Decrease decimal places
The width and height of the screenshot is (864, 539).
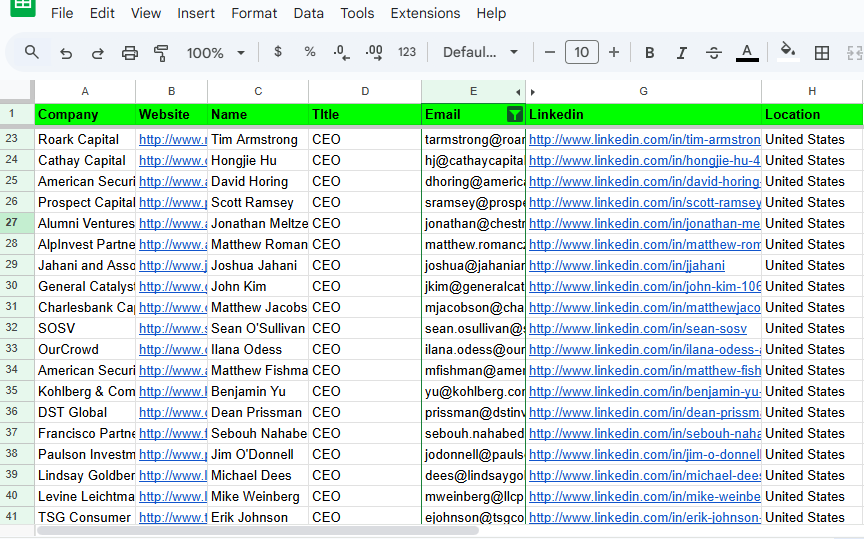coord(341,52)
